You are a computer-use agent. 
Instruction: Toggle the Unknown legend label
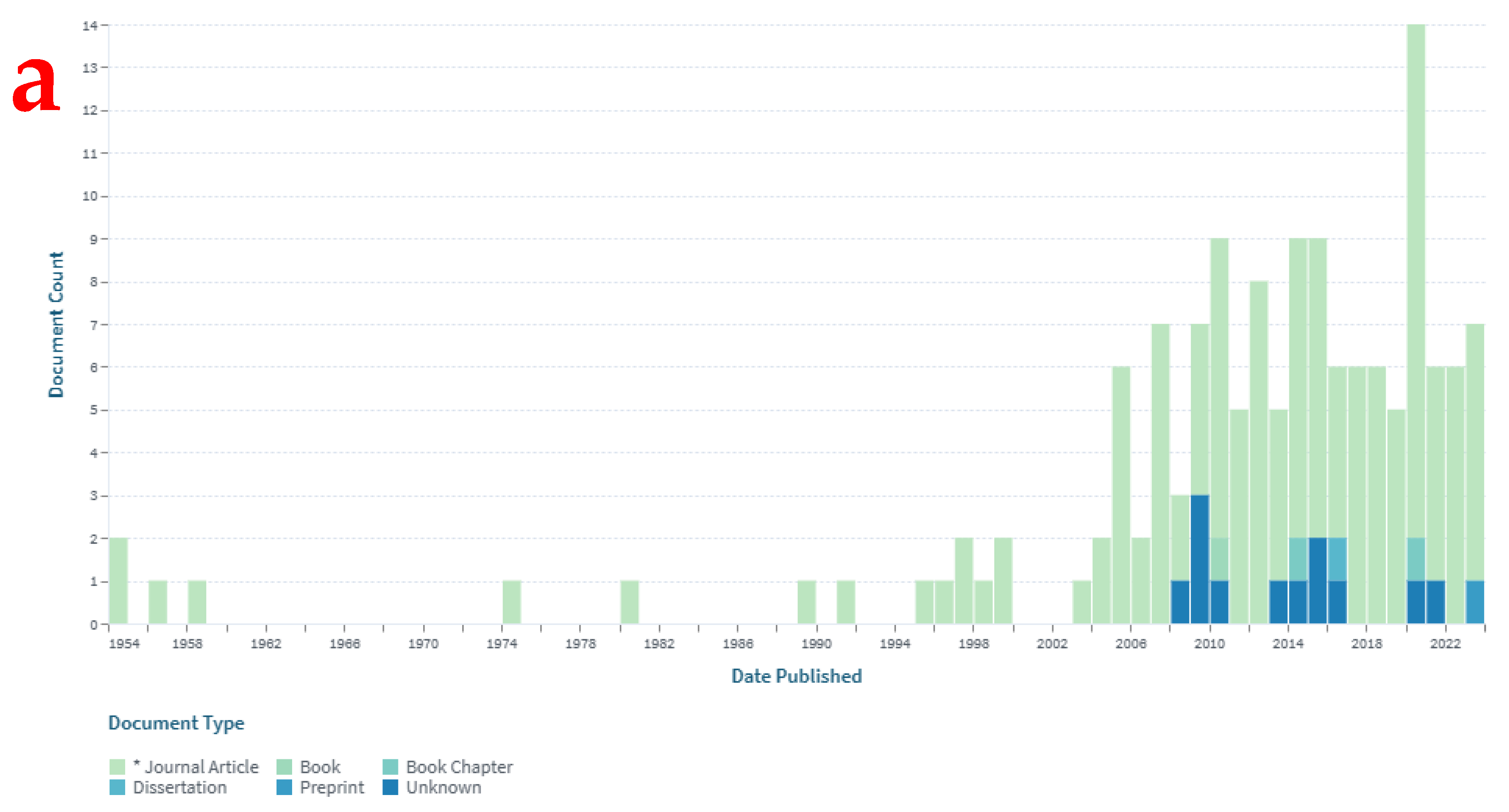point(443,787)
